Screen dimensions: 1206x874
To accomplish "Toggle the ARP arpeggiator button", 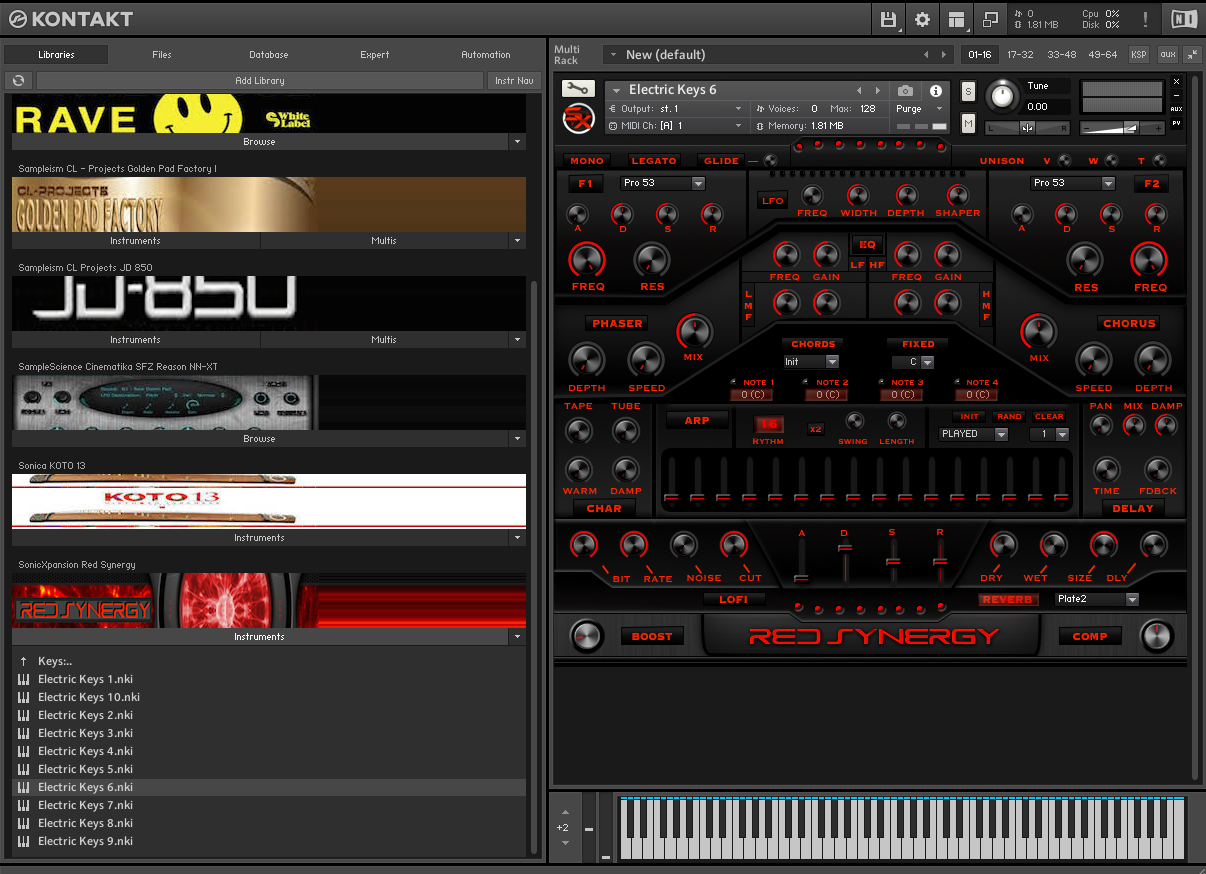I will (x=697, y=421).
